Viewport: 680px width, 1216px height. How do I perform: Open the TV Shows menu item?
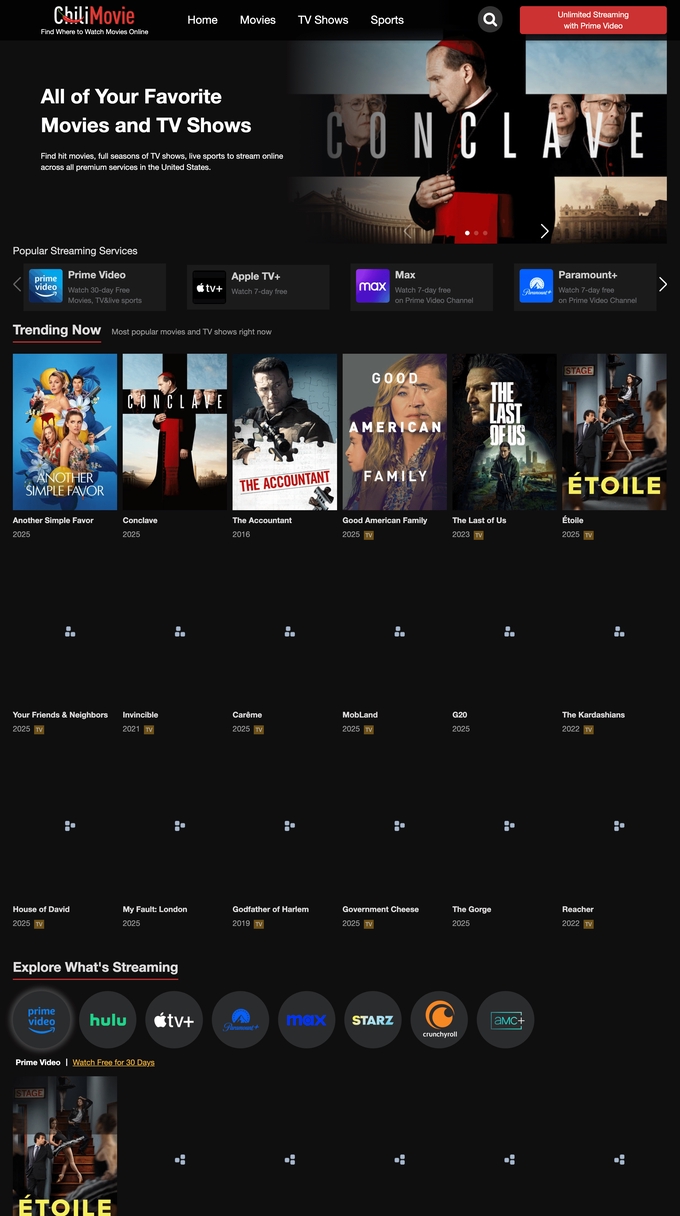point(323,20)
